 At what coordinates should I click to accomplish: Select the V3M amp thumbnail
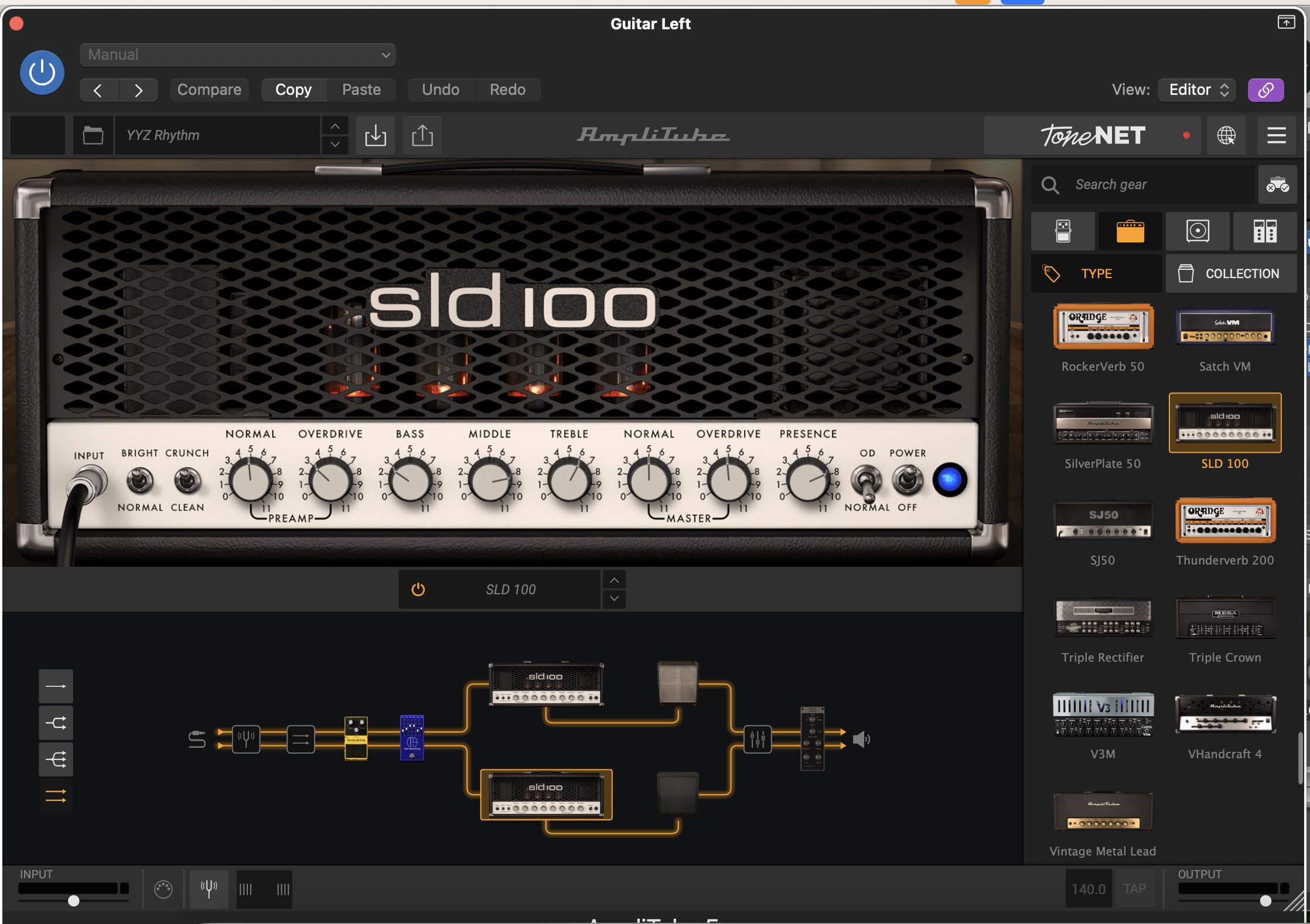[x=1103, y=714]
